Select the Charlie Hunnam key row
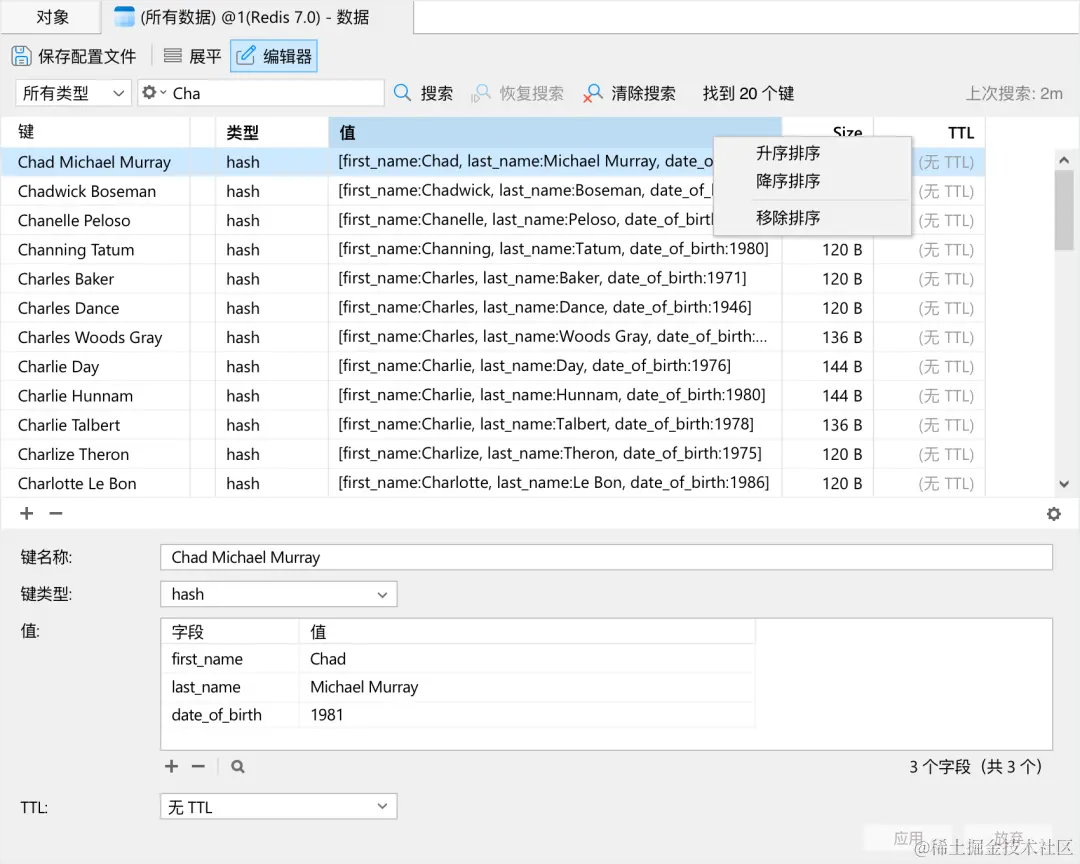Image resolution: width=1080 pixels, height=864 pixels. 493,395
